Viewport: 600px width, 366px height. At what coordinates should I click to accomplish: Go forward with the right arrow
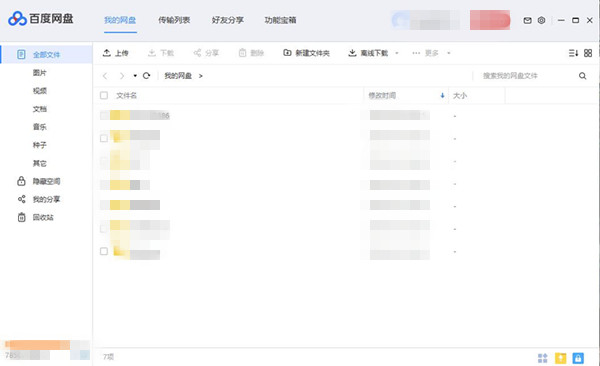click(x=122, y=76)
